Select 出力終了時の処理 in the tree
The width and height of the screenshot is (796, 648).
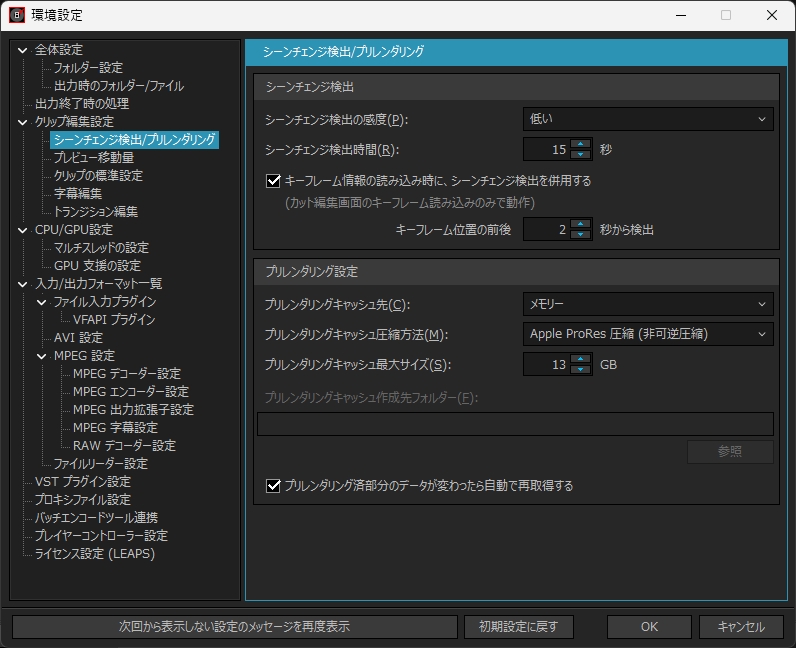[82, 104]
